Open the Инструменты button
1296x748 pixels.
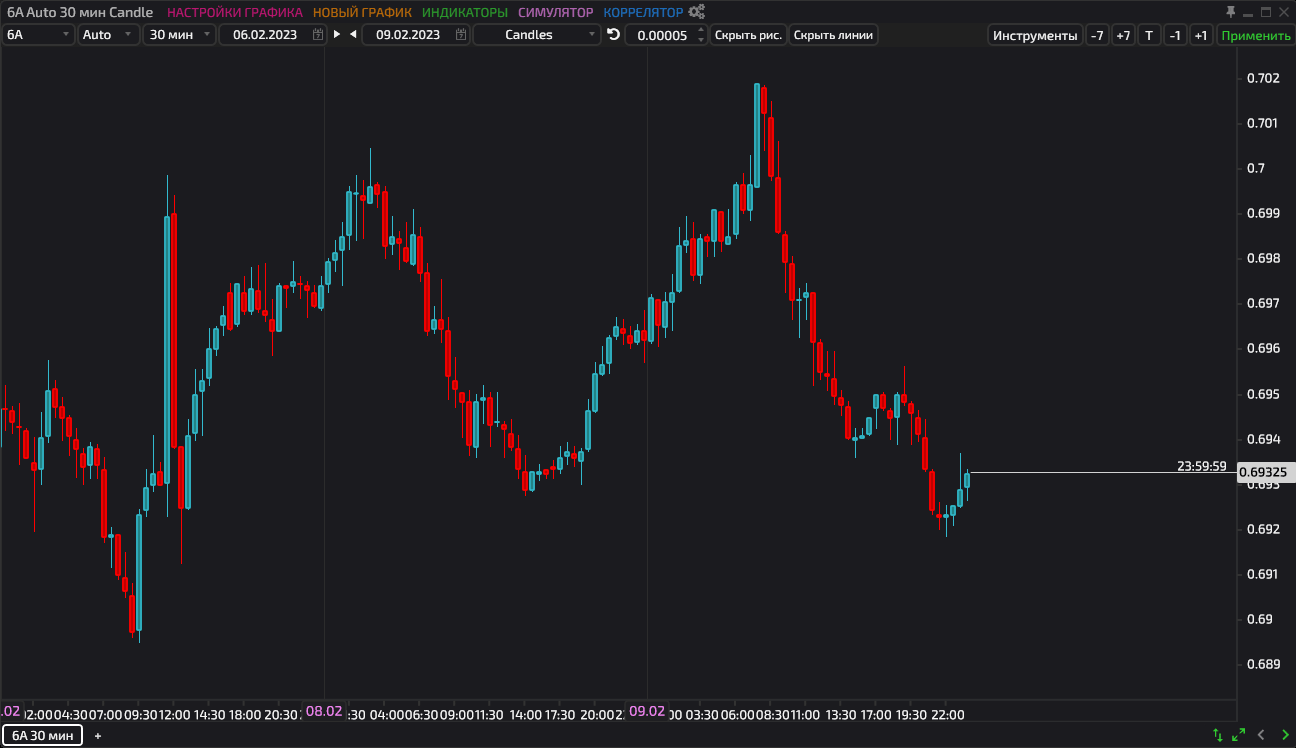click(1035, 35)
